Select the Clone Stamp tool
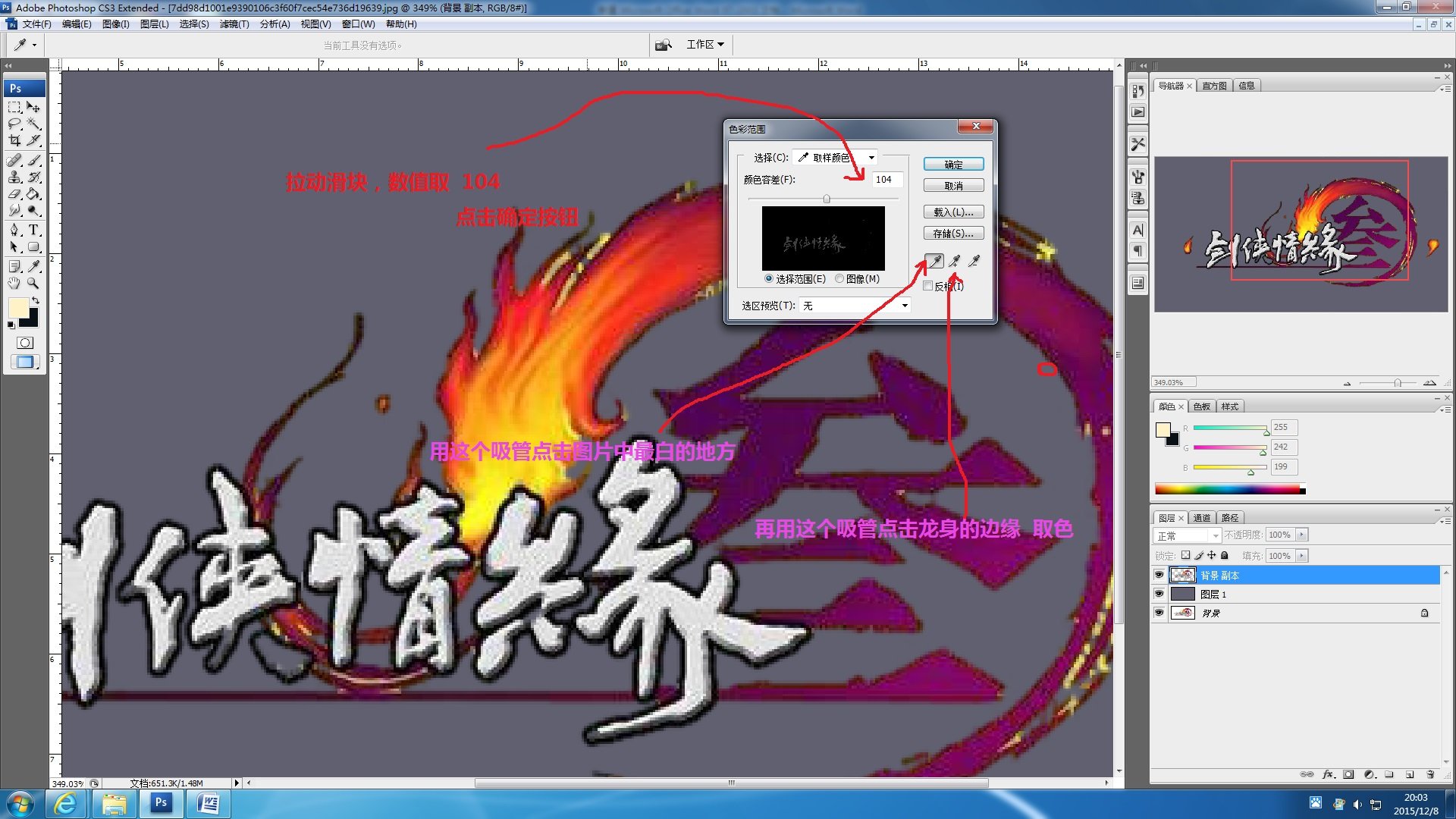This screenshot has width=1456, height=819. (x=14, y=177)
